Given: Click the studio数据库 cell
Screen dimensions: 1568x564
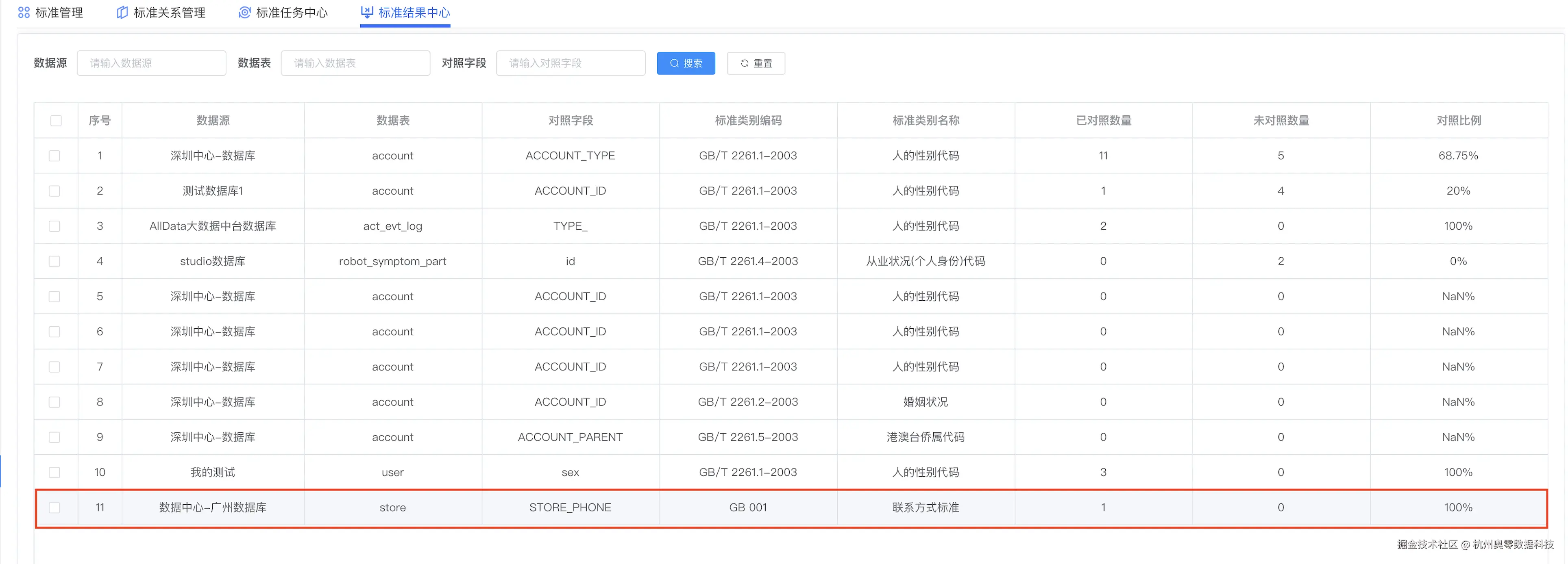Looking at the screenshot, I should point(213,262).
